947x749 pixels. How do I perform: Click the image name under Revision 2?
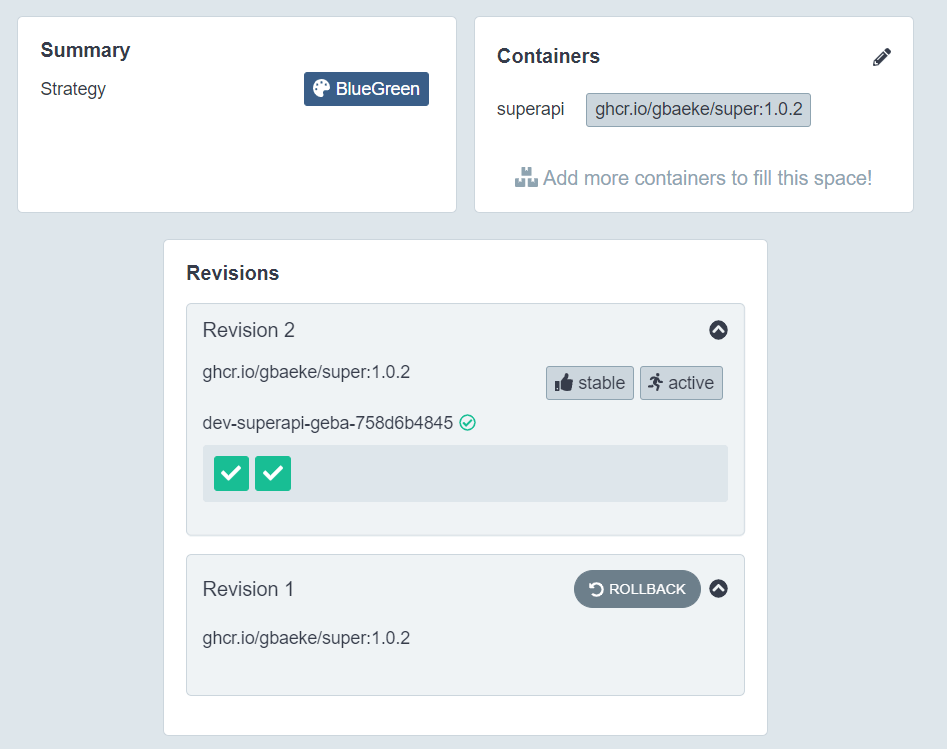pyautogui.click(x=306, y=372)
